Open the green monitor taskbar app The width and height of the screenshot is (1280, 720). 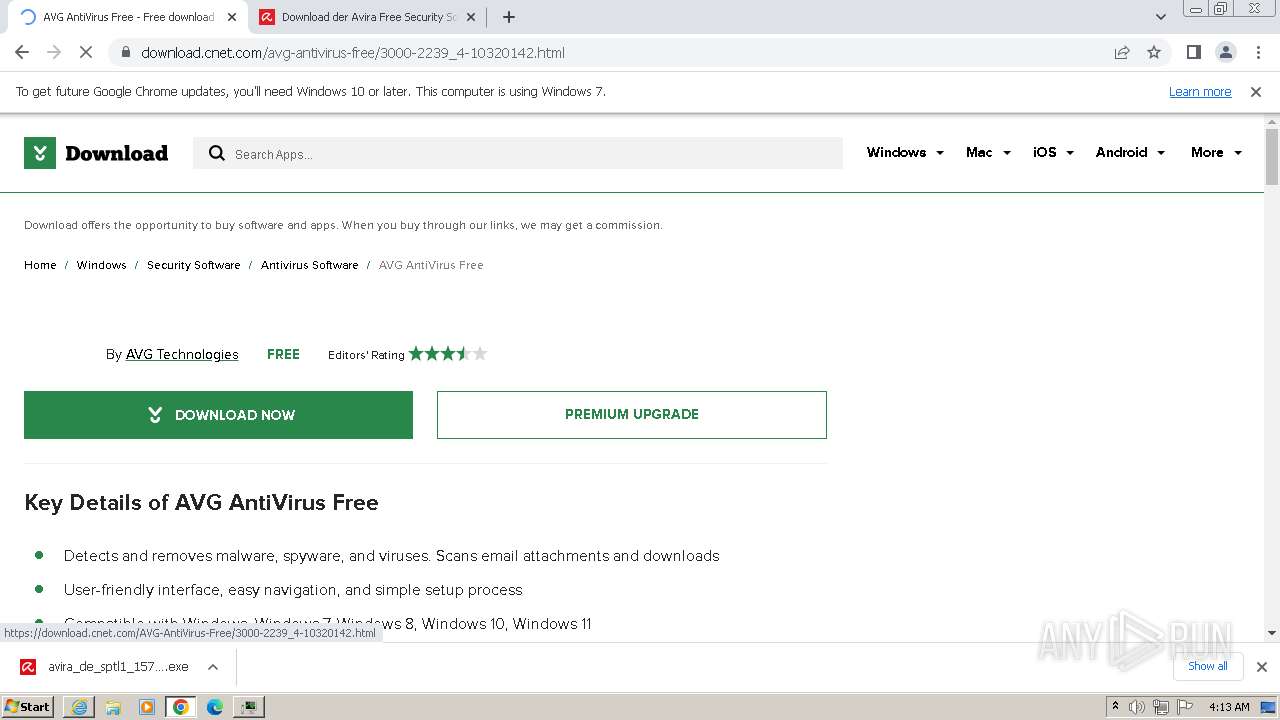pyautogui.click(x=249, y=707)
